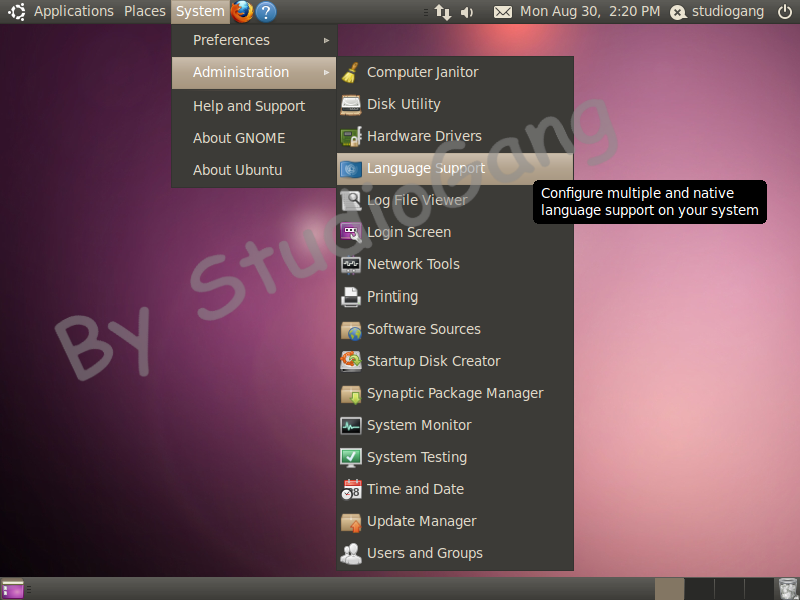Open the studiogang user menu

tap(717, 12)
